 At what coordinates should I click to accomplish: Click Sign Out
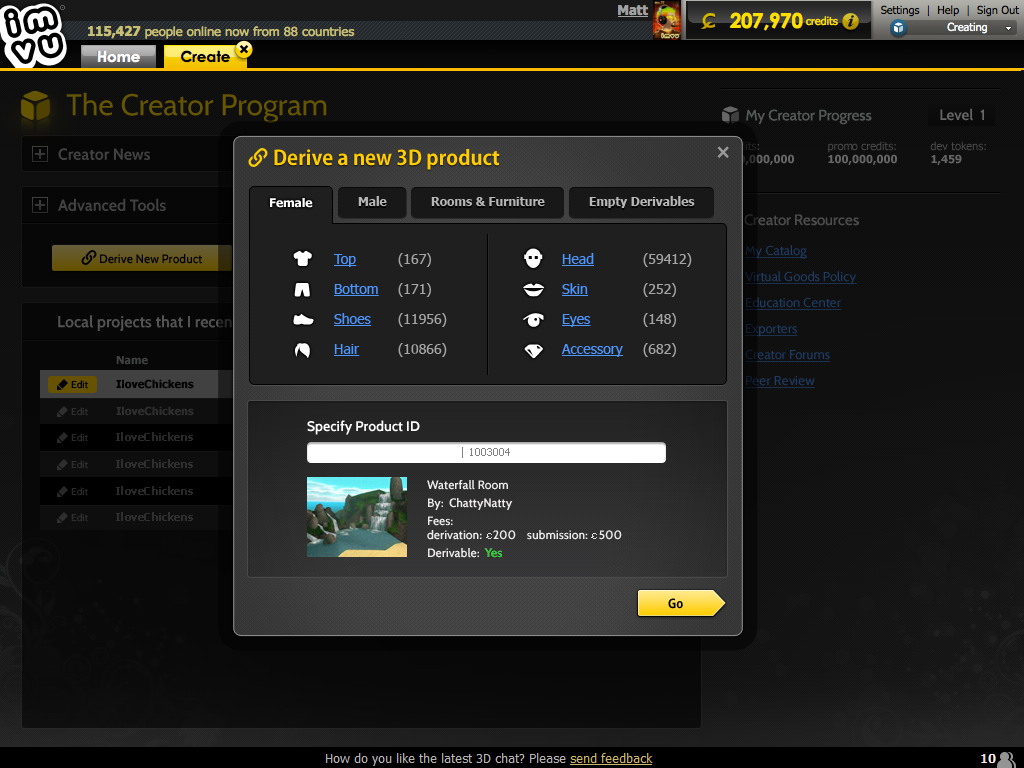997,10
